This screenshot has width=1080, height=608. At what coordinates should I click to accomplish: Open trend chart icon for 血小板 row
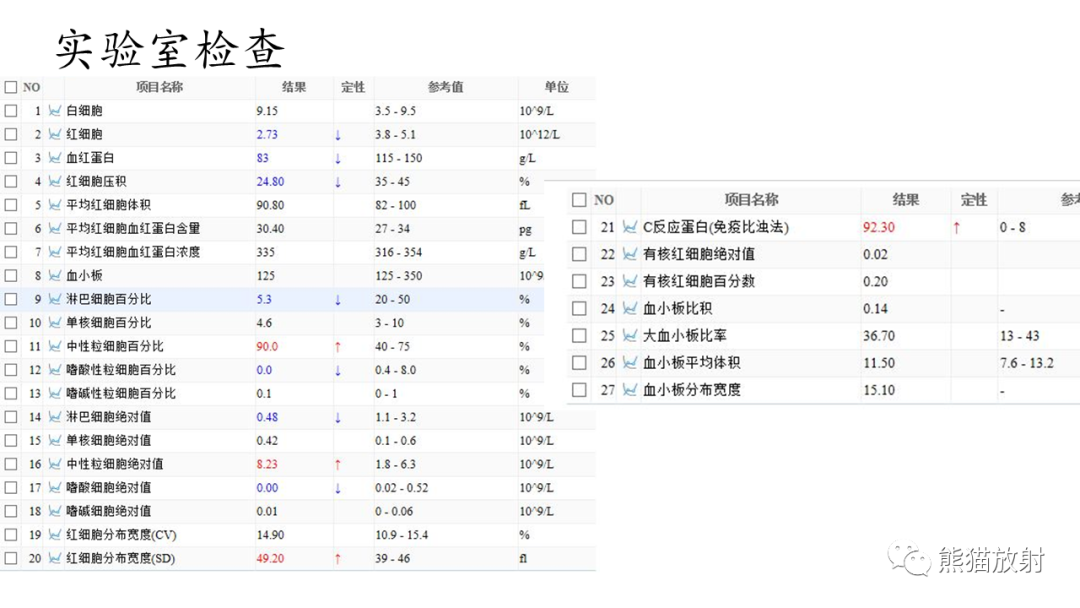(x=54, y=275)
